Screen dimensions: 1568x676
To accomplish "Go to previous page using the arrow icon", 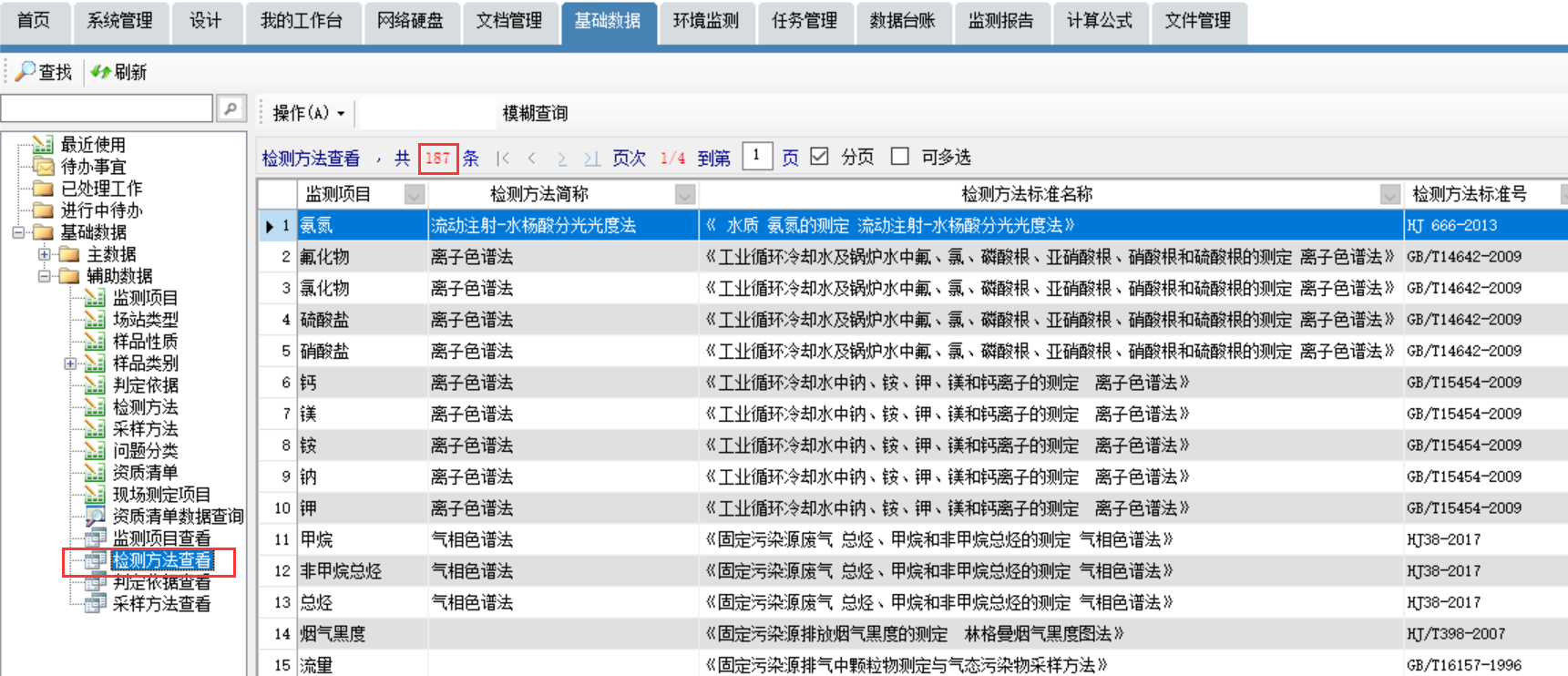I will (x=532, y=159).
